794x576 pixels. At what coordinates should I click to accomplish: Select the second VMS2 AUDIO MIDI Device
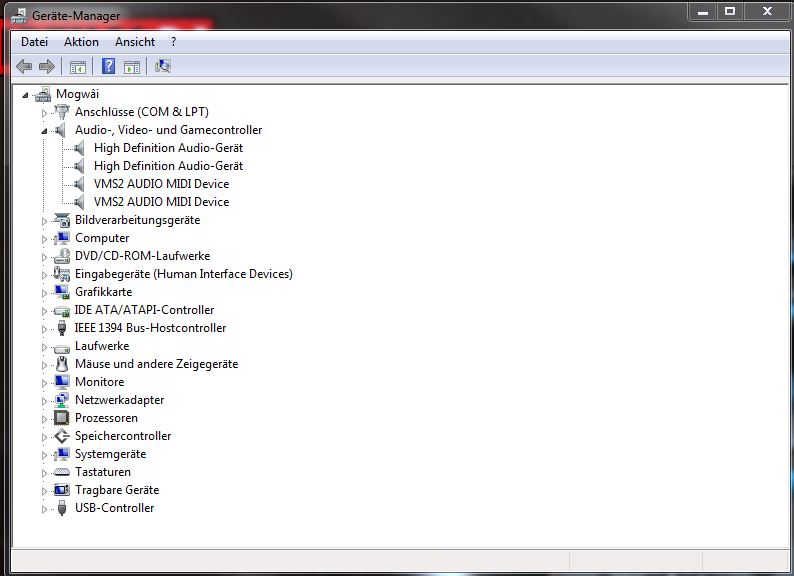coord(162,202)
